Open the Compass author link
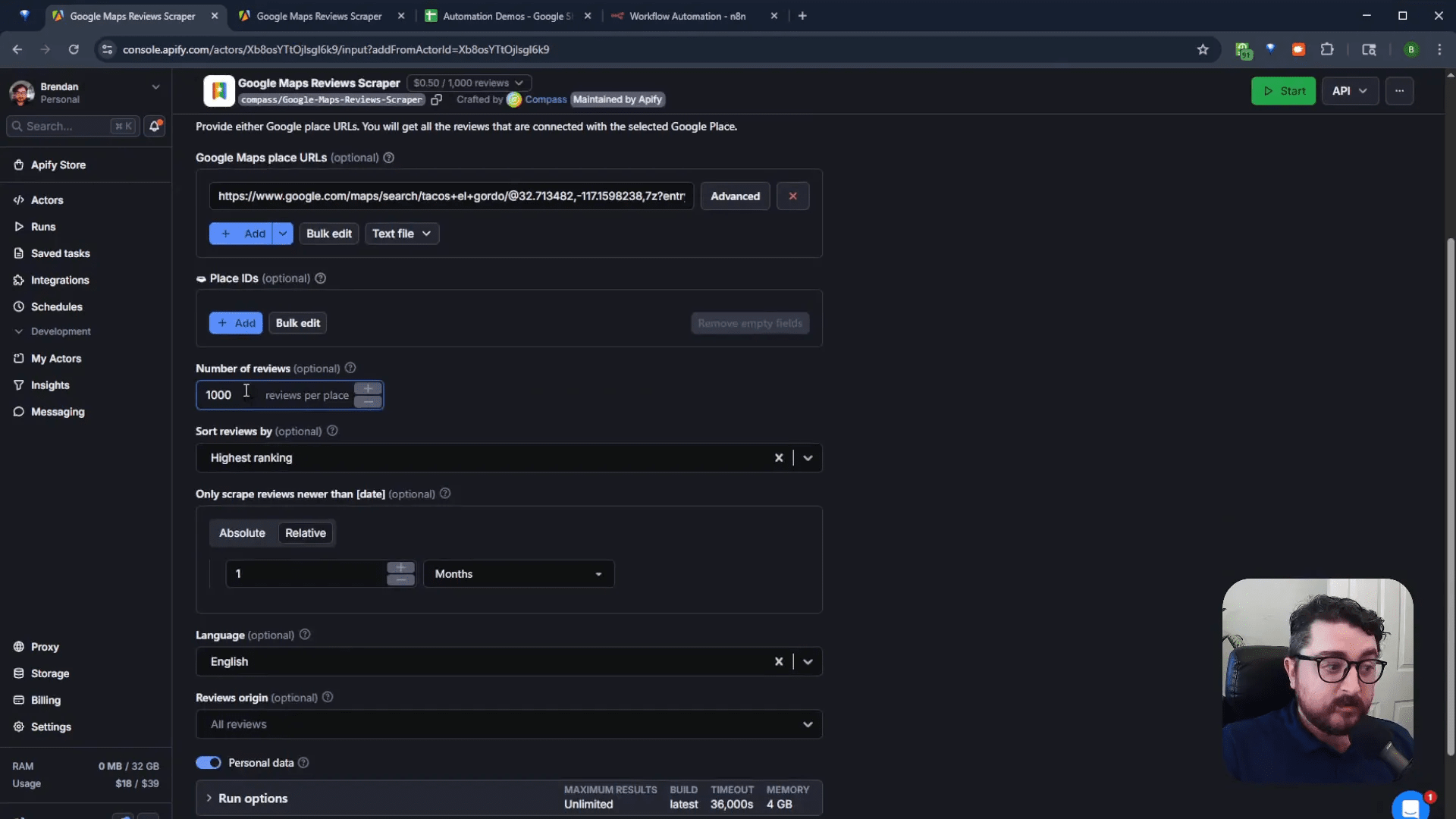The image size is (1456, 819). 545,99
